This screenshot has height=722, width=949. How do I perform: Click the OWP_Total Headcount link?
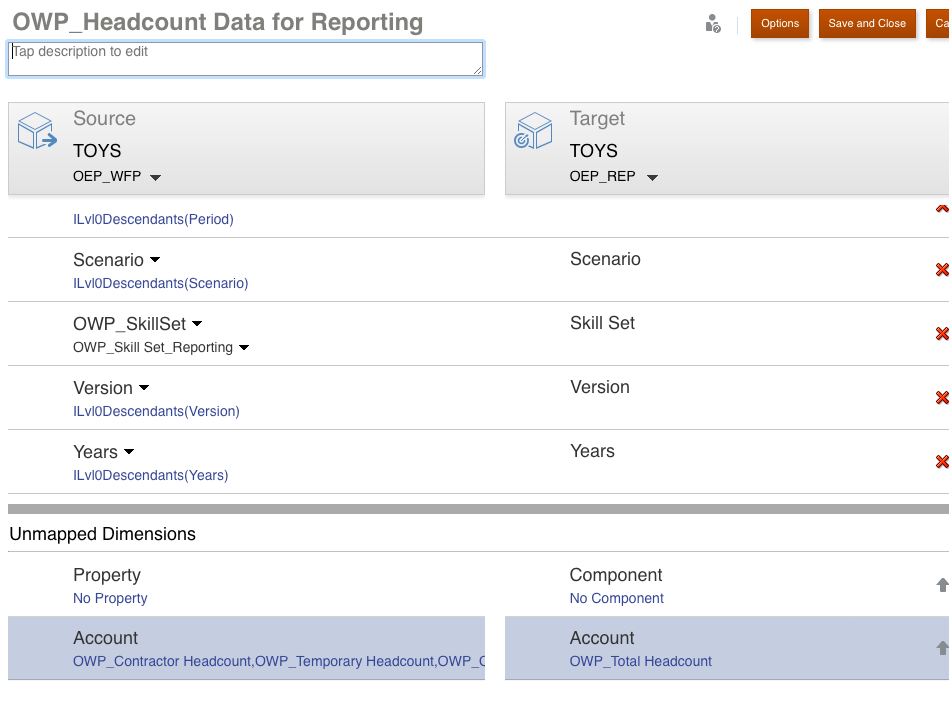(640, 661)
